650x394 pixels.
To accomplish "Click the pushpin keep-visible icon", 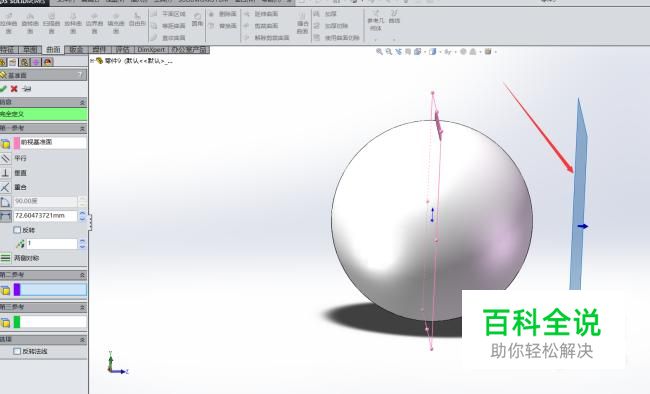I will coord(27,89).
